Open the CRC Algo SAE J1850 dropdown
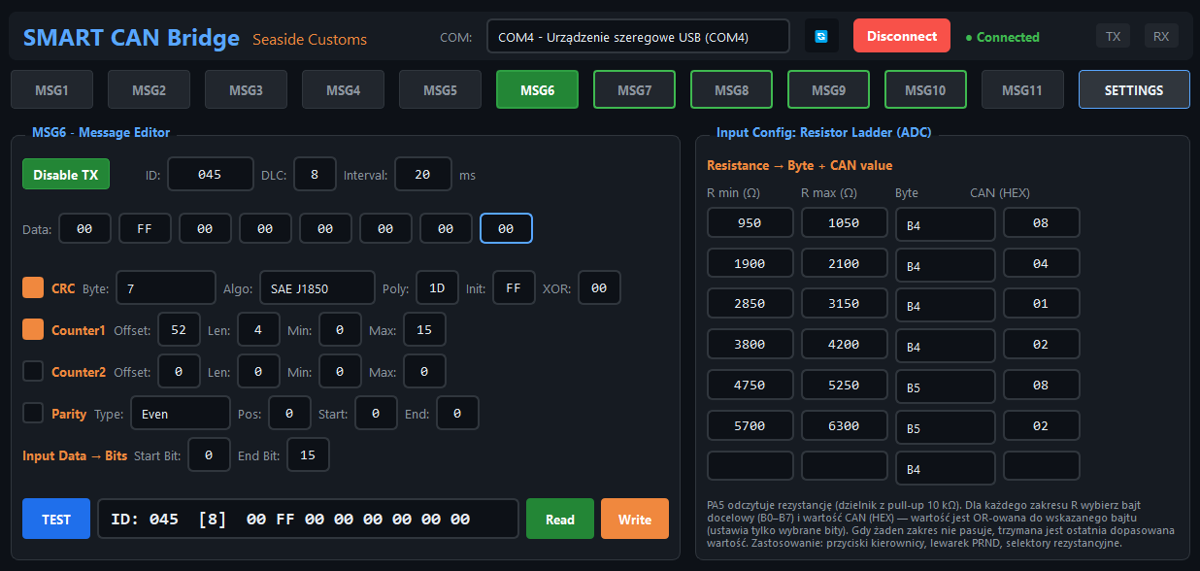Image resolution: width=1200 pixels, height=571 pixels. tap(317, 288)
